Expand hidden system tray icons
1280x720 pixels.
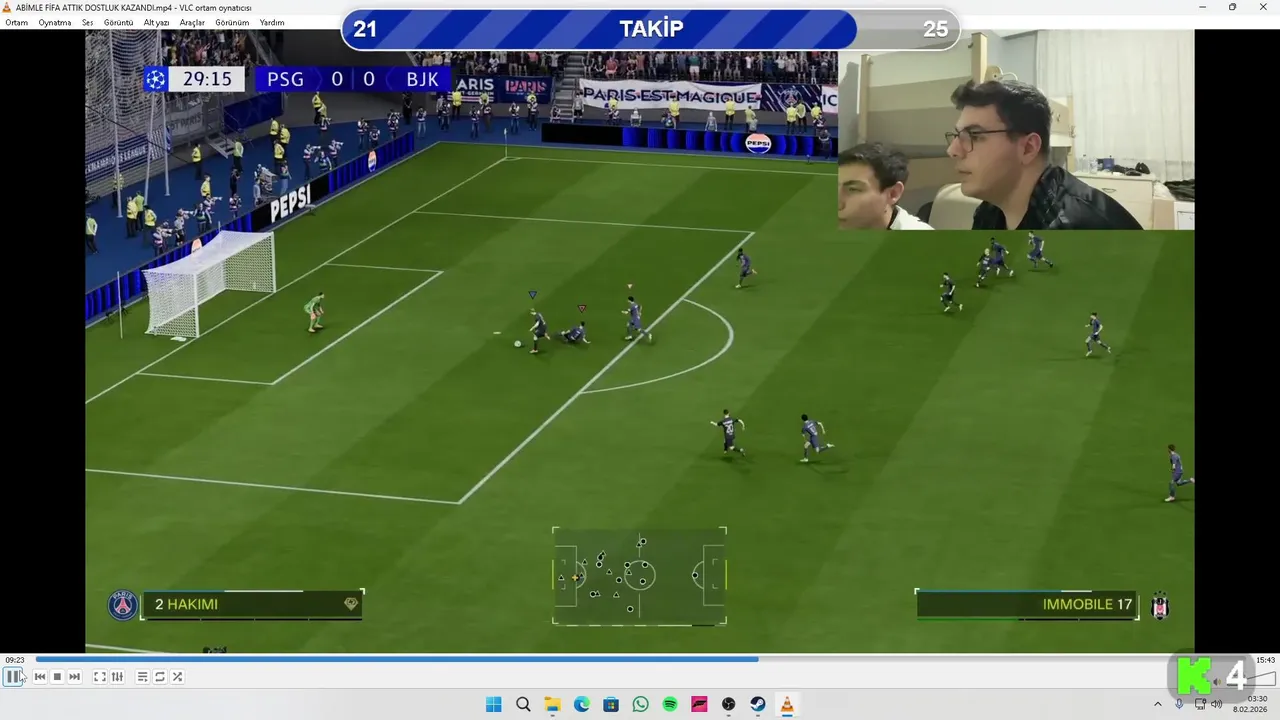(1158, 704)
